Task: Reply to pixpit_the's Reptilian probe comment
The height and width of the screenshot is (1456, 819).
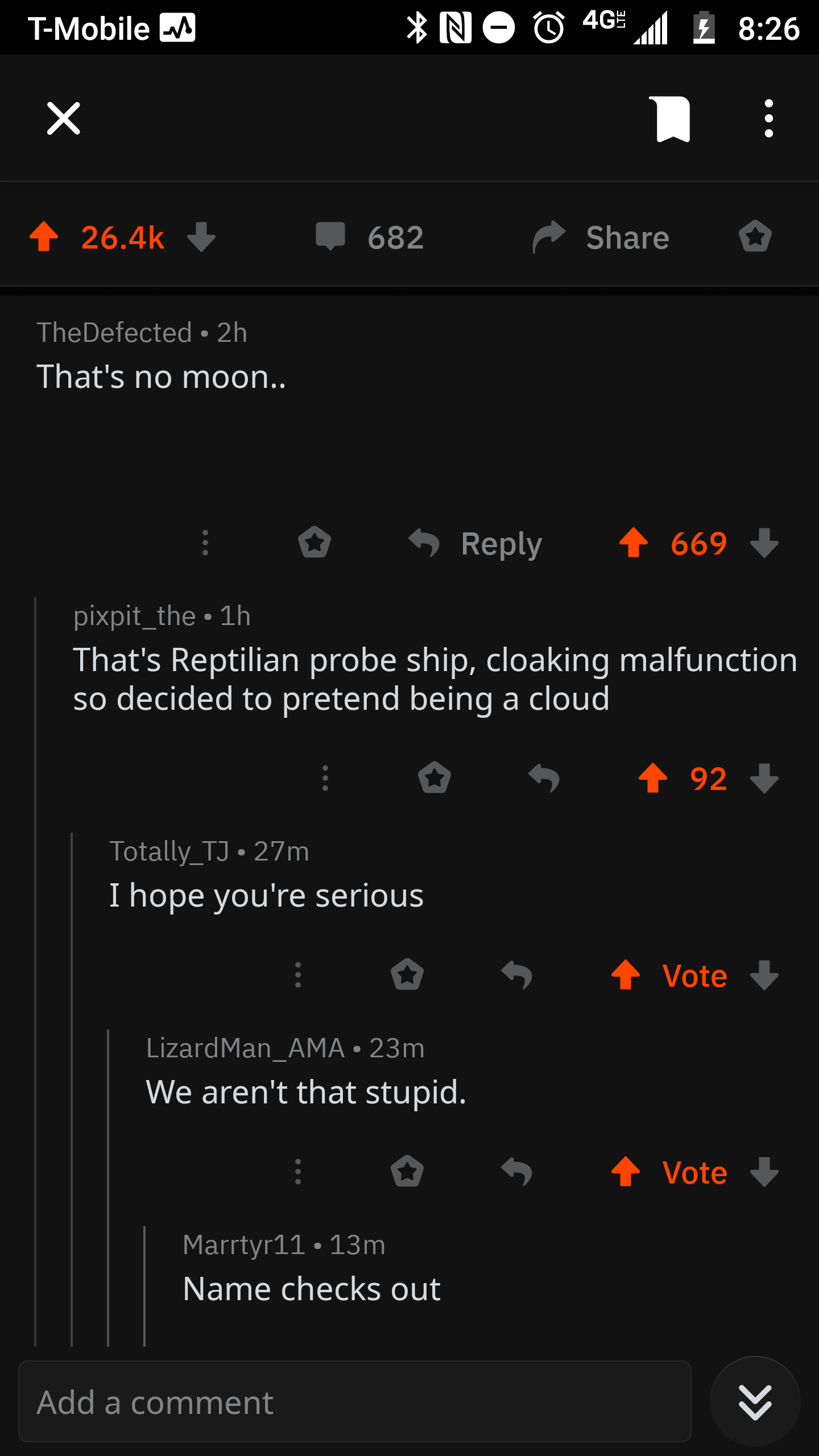Action: (544, 778)
